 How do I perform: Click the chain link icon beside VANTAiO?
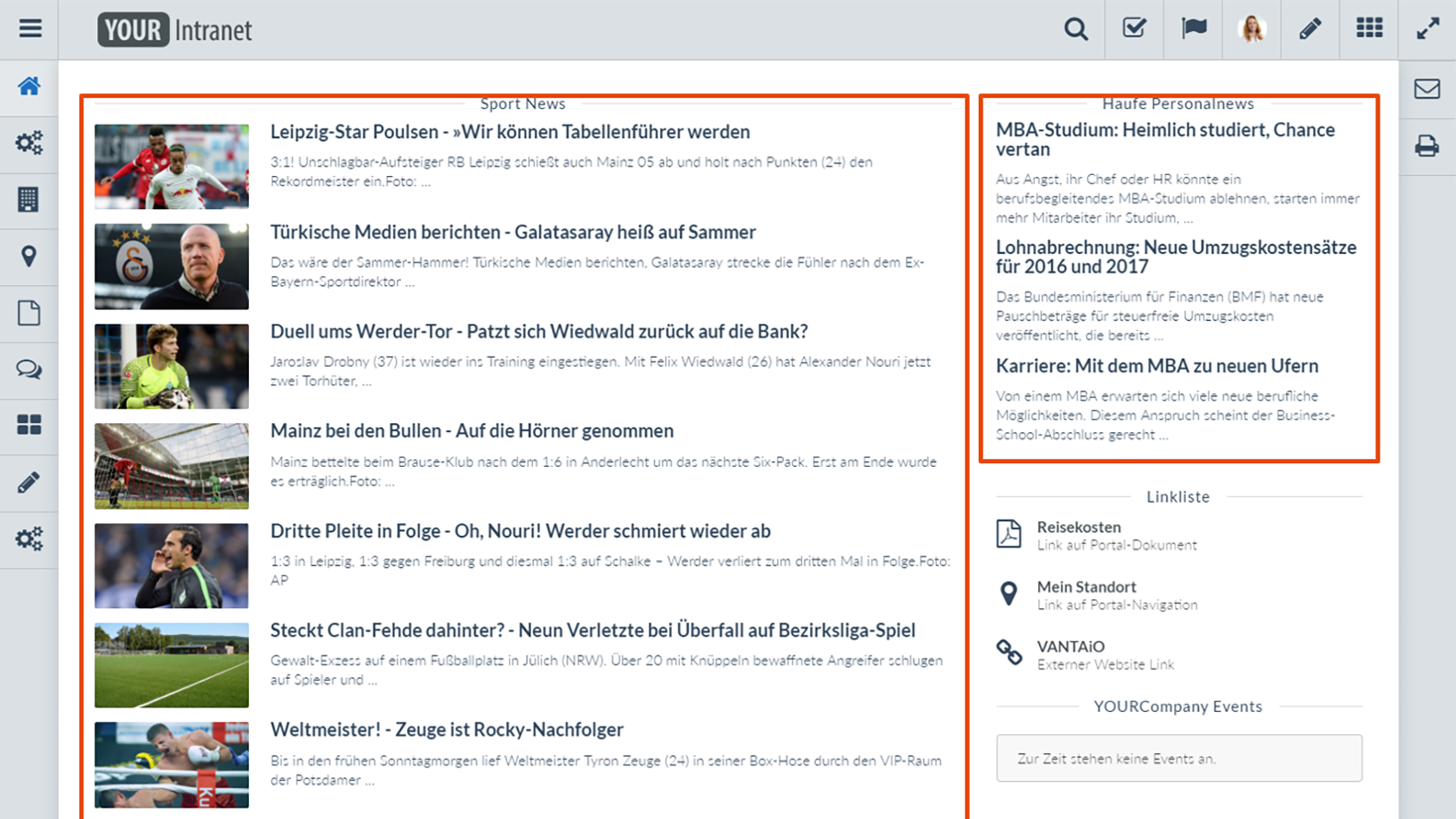pos(1009,652)
